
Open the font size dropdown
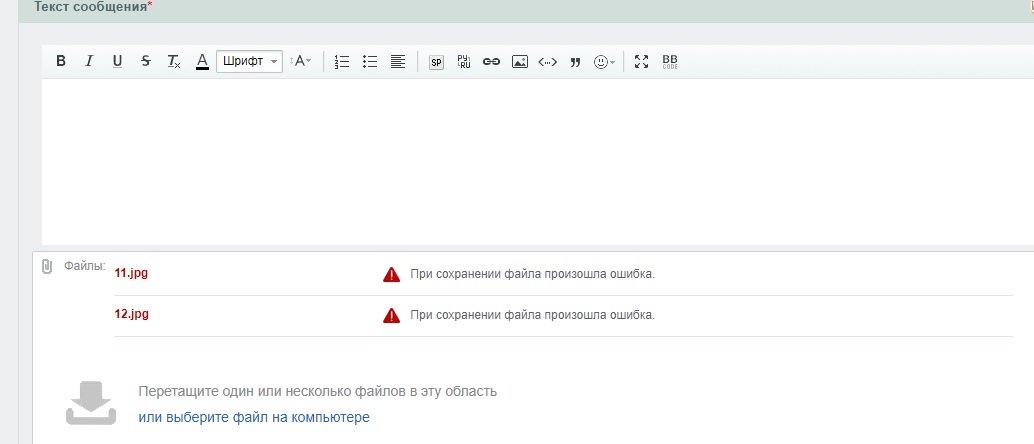click(301, 61)
